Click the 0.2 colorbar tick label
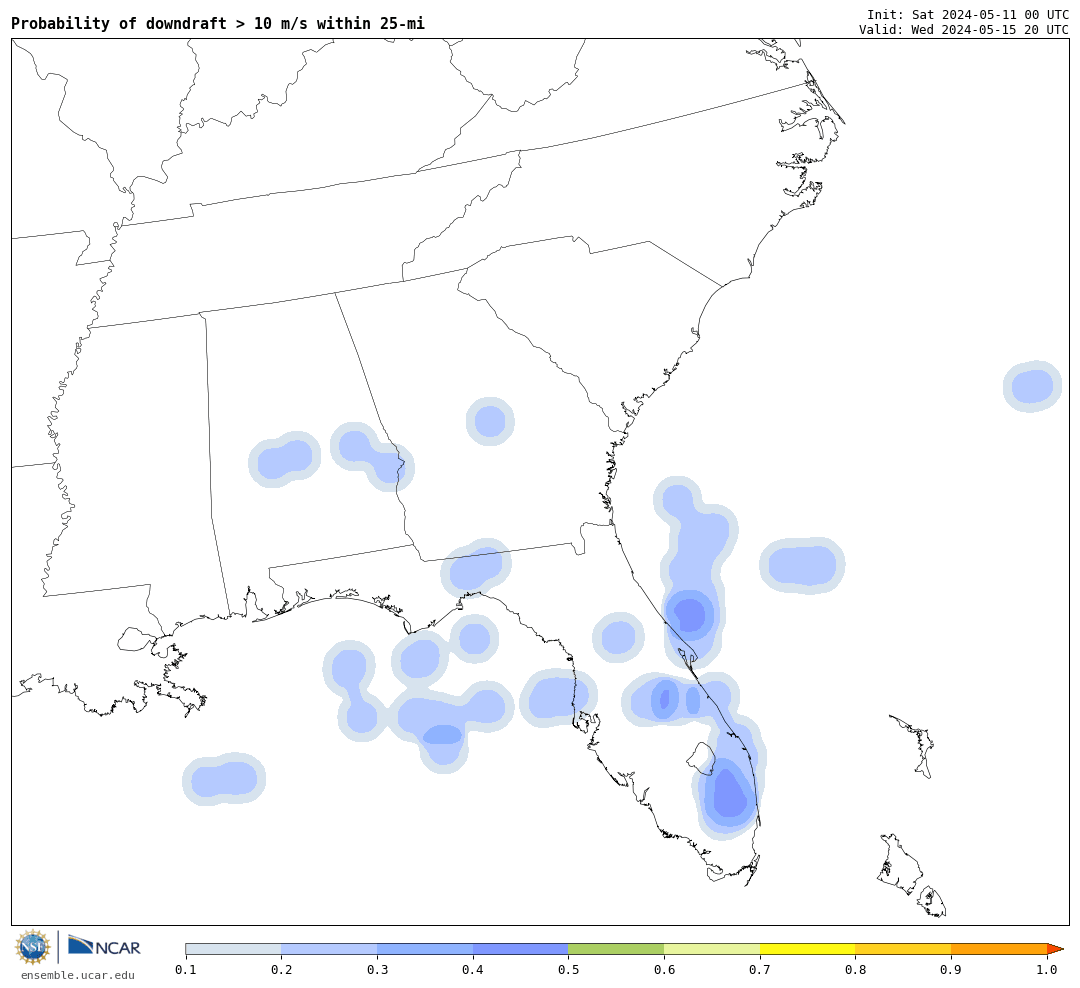 tap(282, 970)
